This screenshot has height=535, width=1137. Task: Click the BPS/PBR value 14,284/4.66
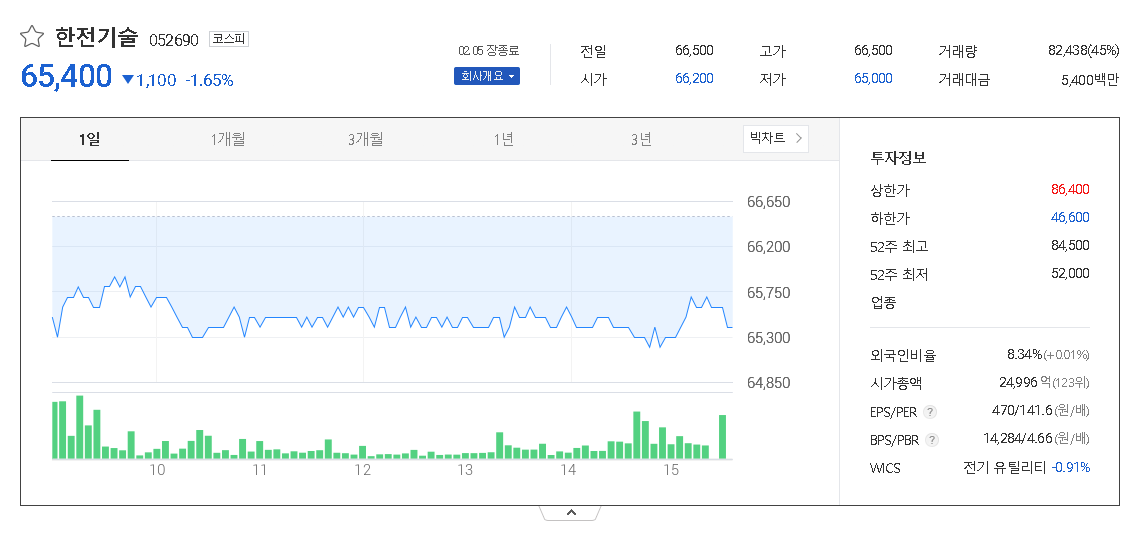1017,439
